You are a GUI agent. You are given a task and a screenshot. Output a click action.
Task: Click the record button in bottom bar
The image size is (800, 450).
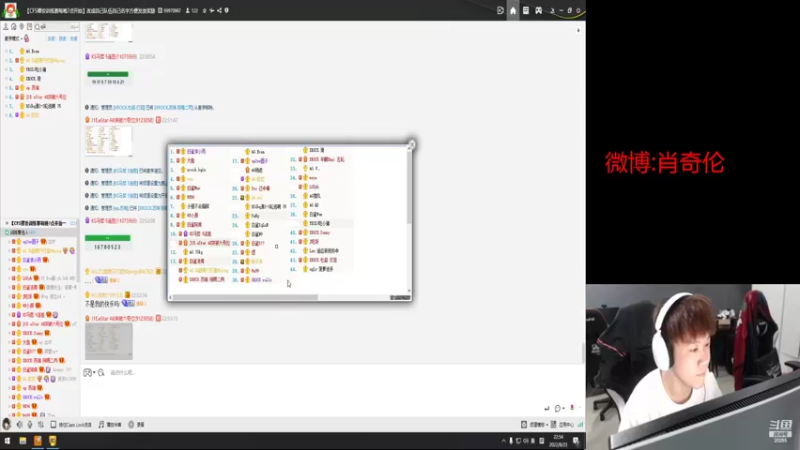tap(136, 424)
